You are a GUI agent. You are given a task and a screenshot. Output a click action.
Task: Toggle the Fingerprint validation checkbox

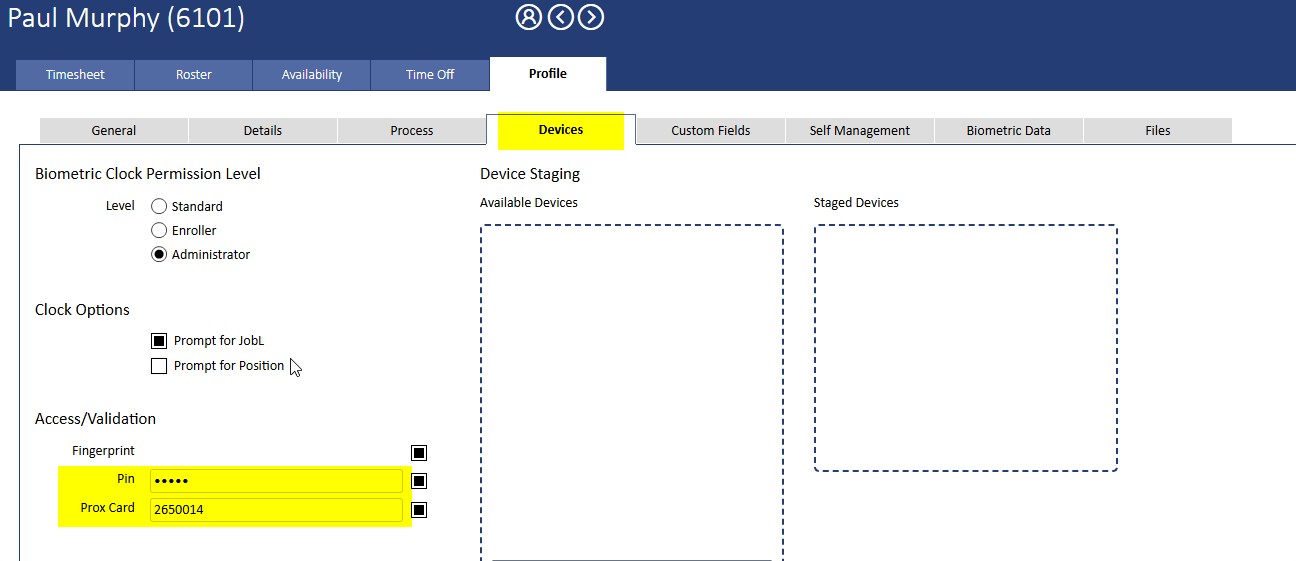(419, 453)
